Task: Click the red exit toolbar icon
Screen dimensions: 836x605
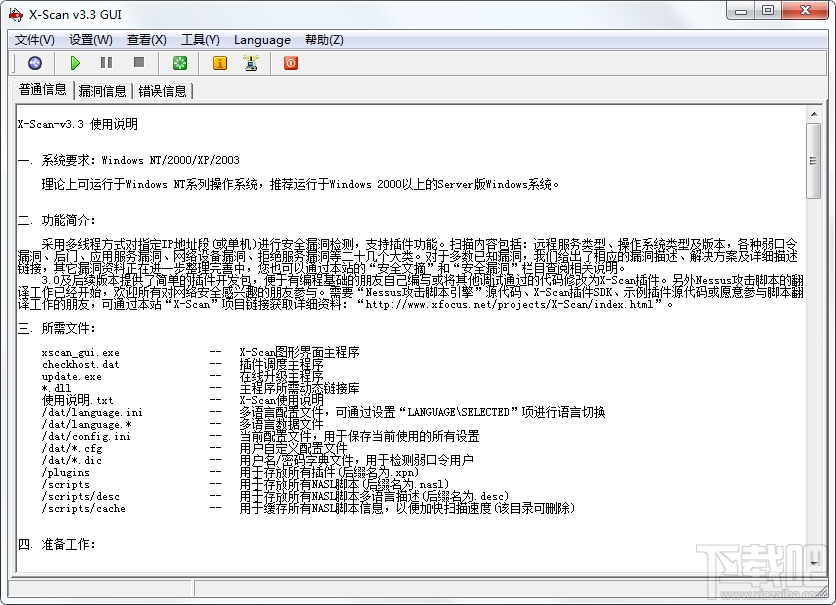Action: [x=291, y=63]
